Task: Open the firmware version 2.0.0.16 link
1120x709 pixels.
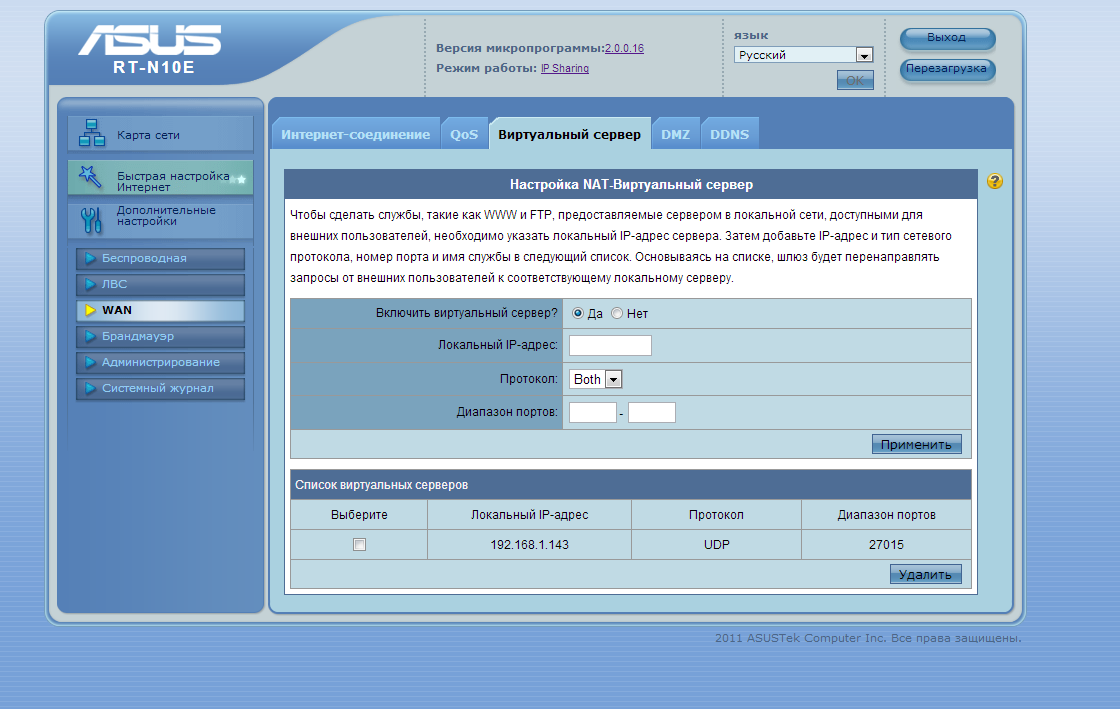Action: (x=624, y=49)
